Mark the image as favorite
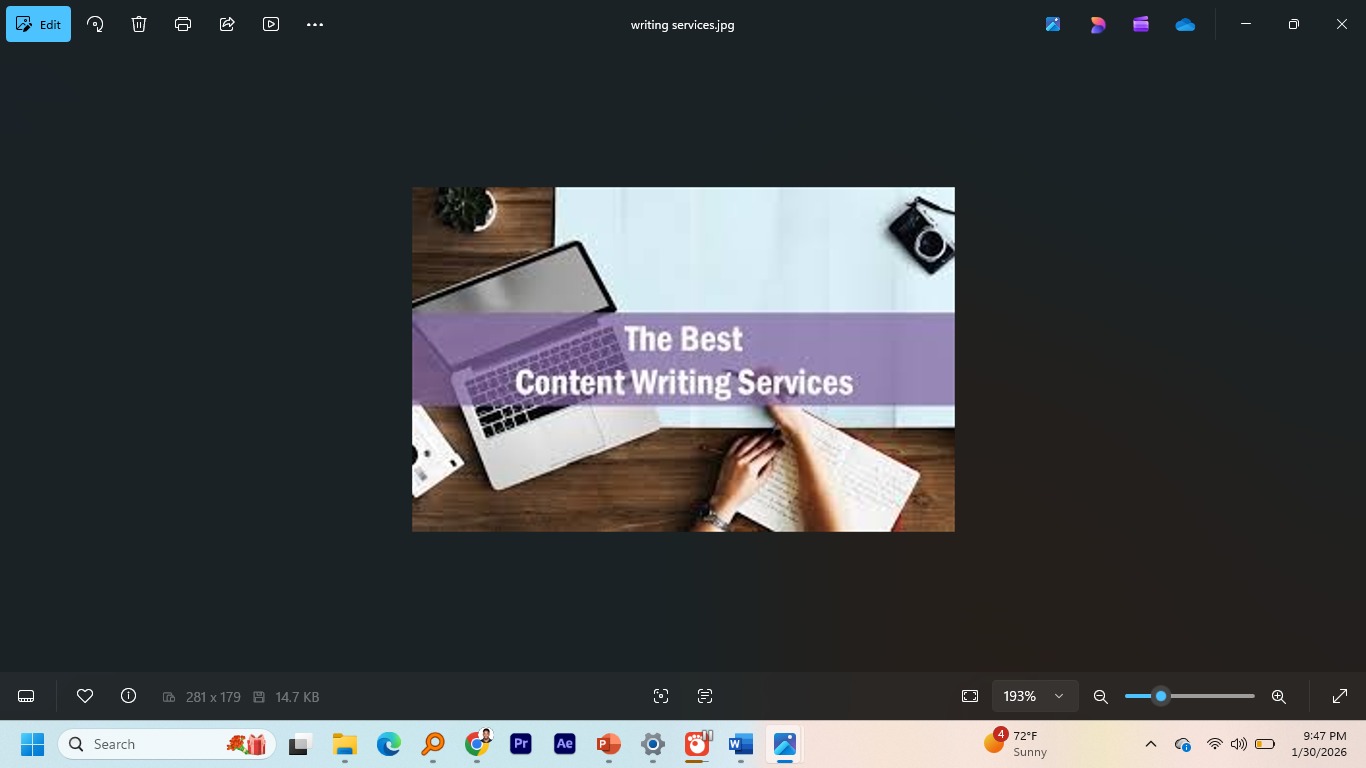This screenshot has width=1366, height=768. pos(85,695)
